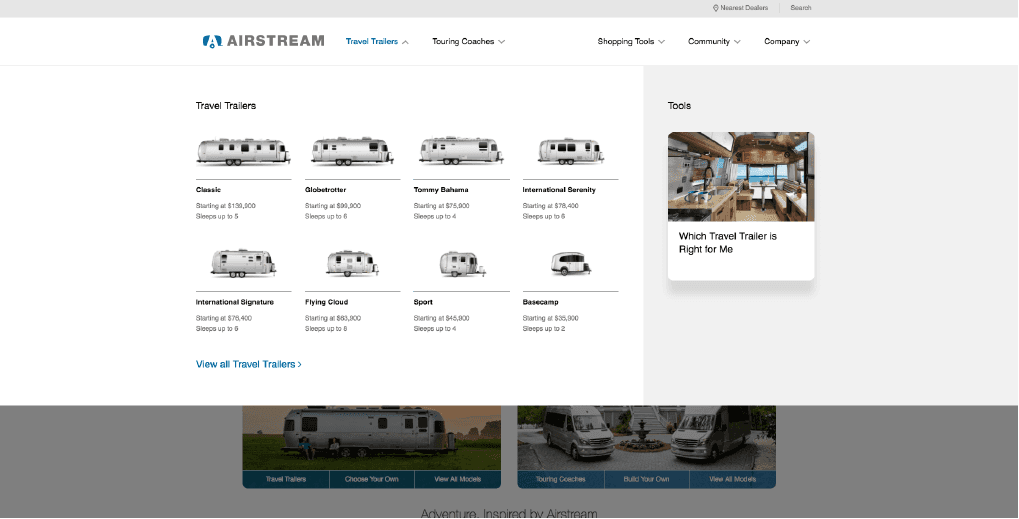The height and width of the screenshot is (519, 1019).
Task: Select the Company nav item
Action: [x=782, y=41]
